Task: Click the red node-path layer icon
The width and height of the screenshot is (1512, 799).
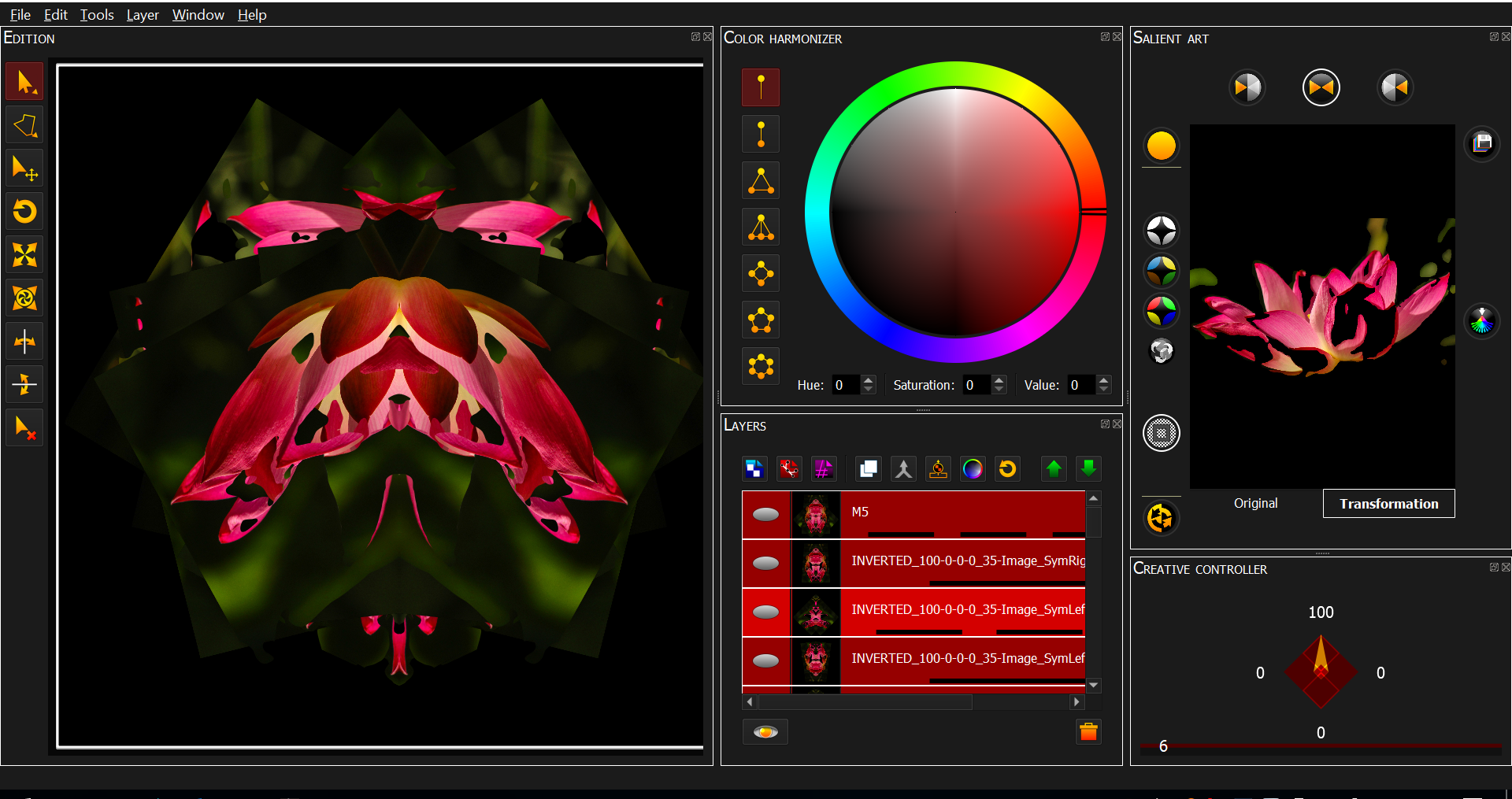Action: (x=789, y=469)
